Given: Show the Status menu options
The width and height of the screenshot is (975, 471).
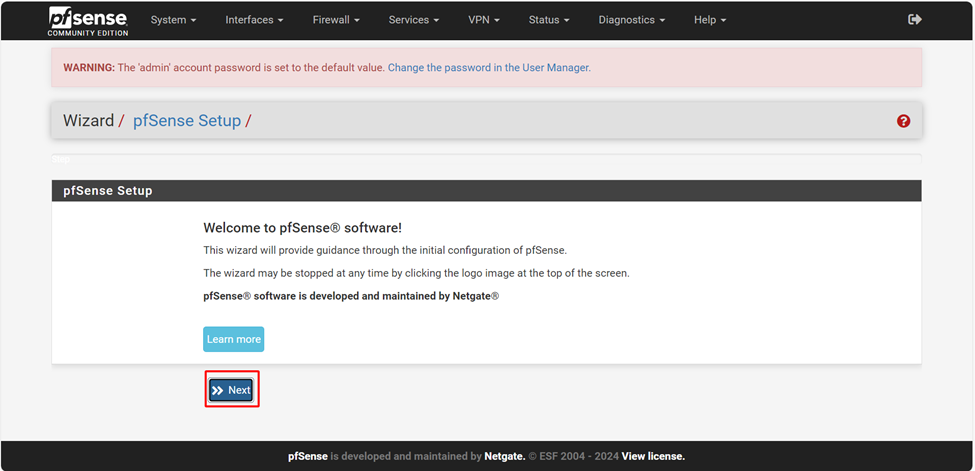Looking at the screenshot, I should click(549, 20).
